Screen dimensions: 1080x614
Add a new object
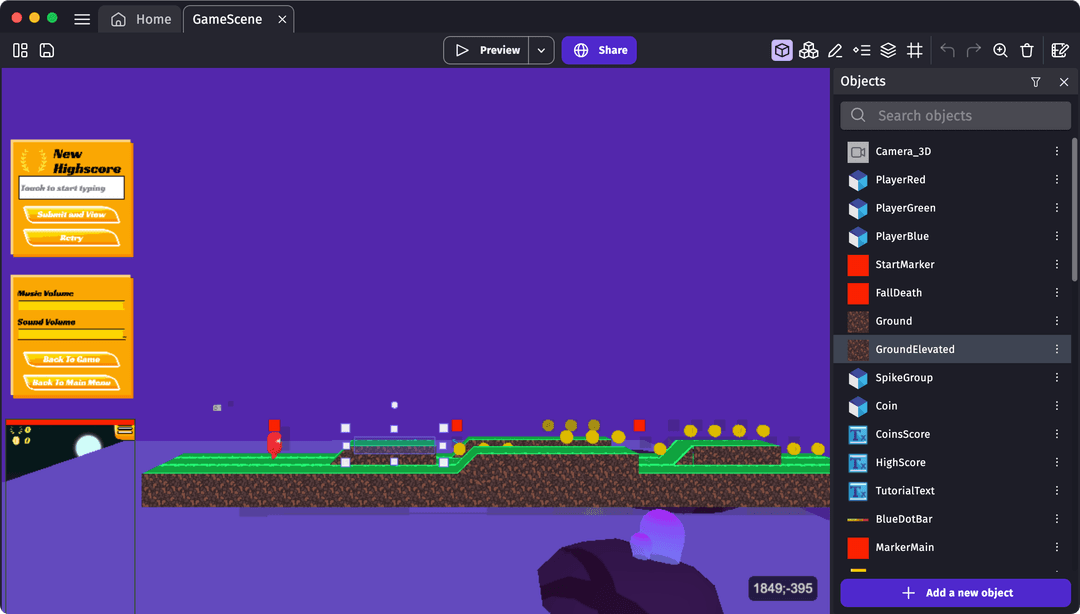tap(955, 592)
